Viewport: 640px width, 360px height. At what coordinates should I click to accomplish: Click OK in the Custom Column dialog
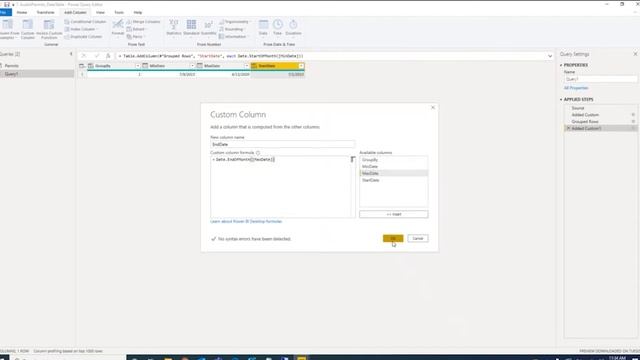click(393, 238)
